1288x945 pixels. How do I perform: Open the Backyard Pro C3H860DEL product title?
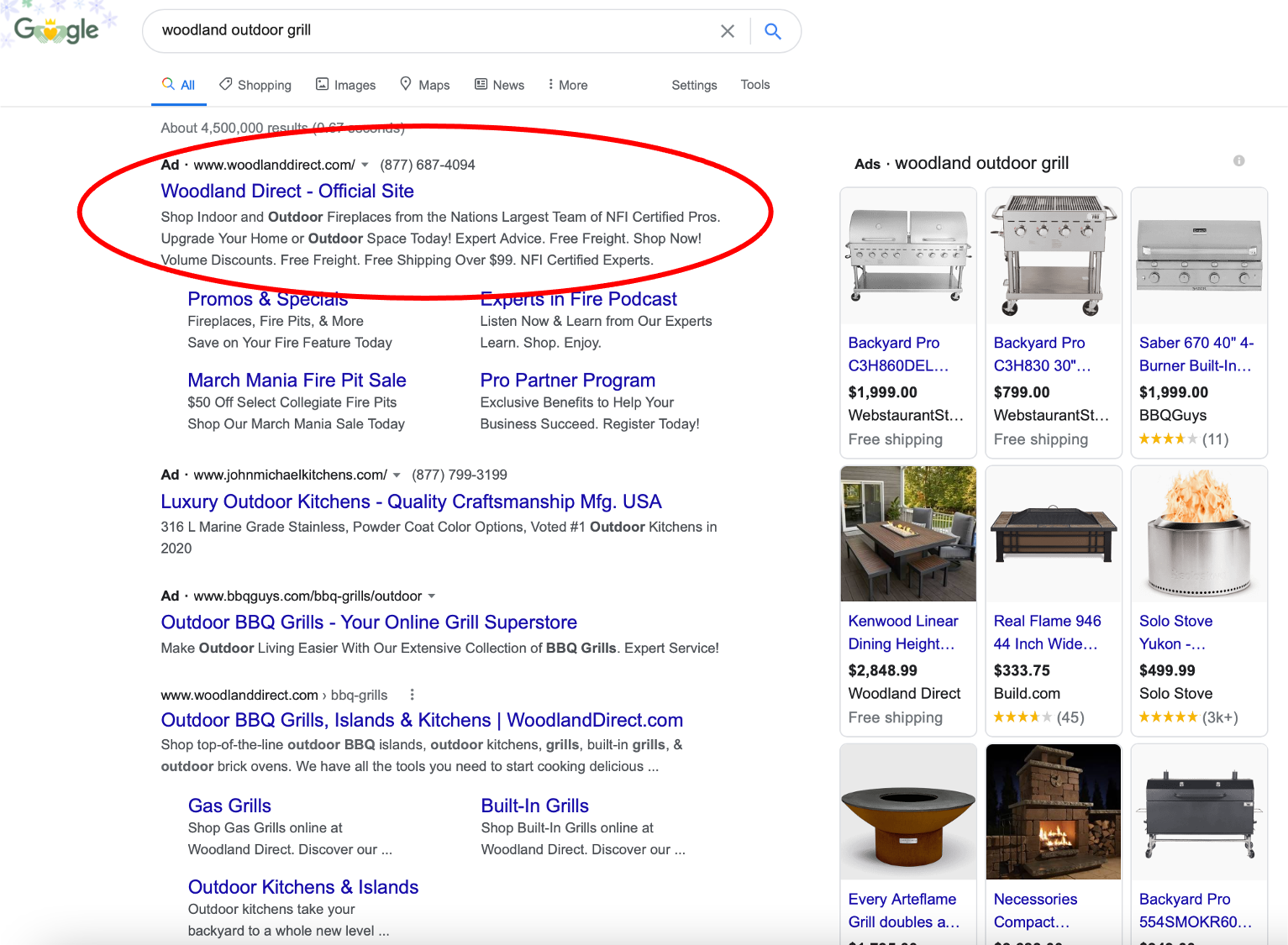coord(898,354)
